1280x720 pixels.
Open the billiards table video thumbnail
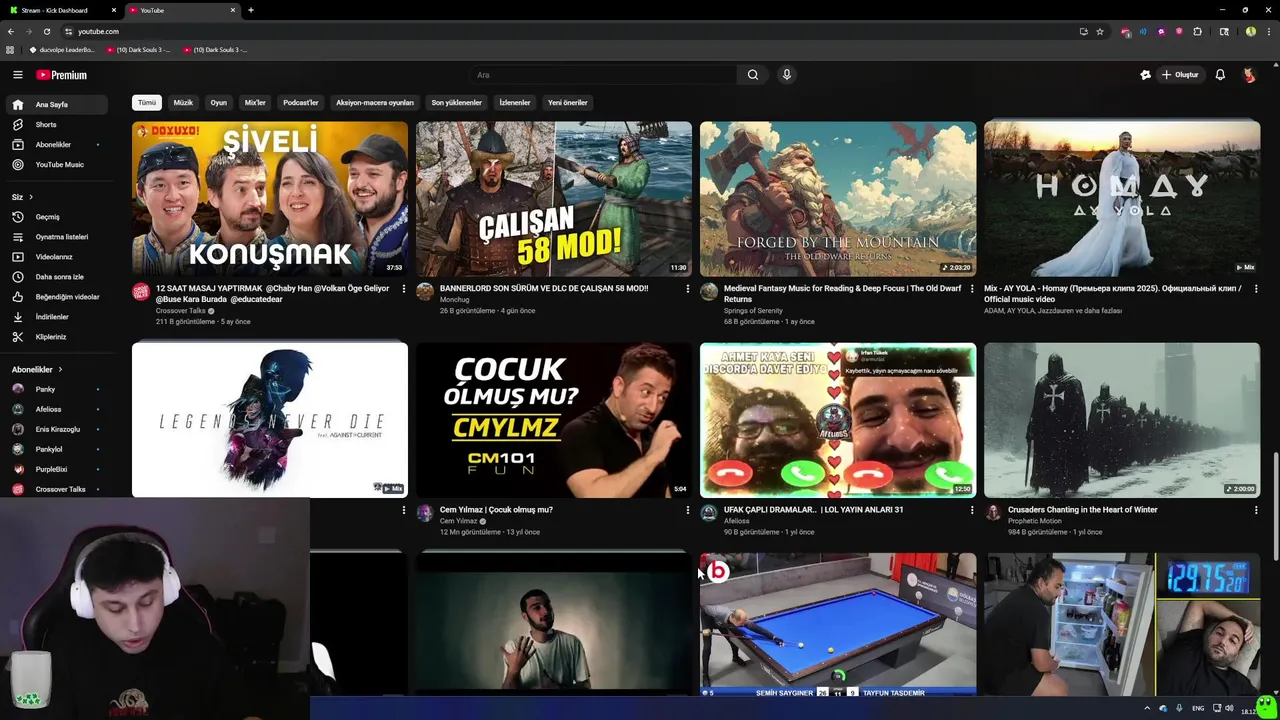point(838,624)
